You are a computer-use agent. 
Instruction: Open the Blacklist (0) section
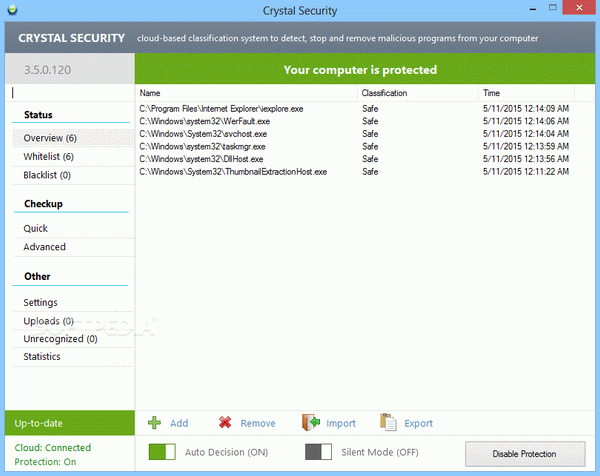(x=73, y=175)
